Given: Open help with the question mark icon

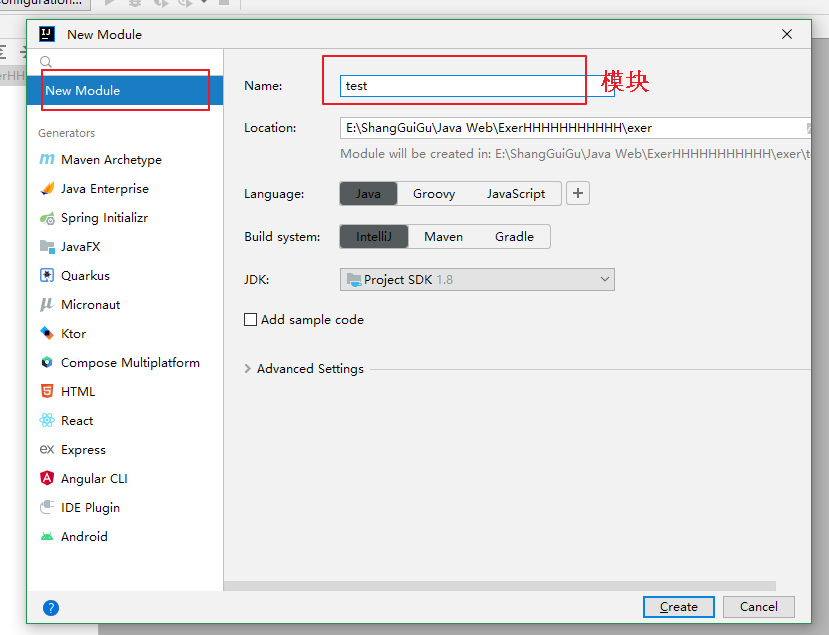Looking at the screenshot, I should tap(51, 608).
